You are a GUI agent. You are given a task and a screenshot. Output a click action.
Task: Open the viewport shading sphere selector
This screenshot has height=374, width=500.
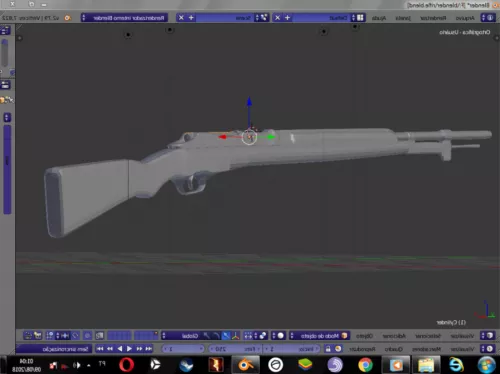278,336
